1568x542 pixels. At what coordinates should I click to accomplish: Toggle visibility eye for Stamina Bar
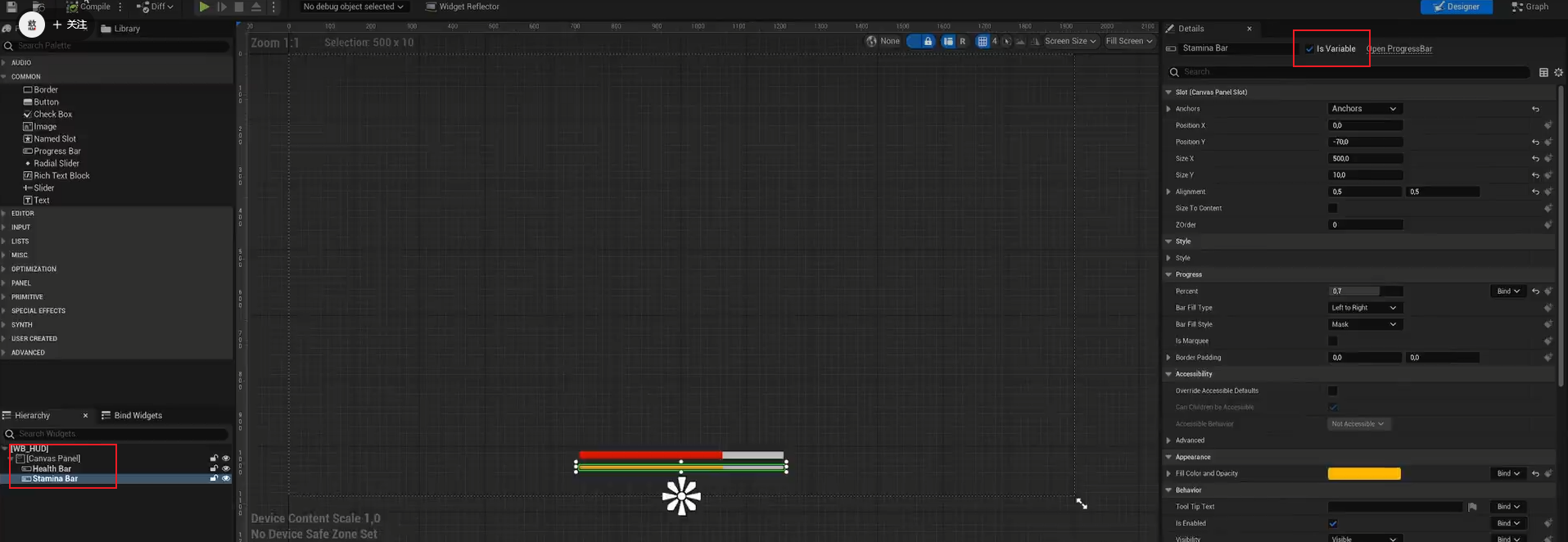[226, 478]
